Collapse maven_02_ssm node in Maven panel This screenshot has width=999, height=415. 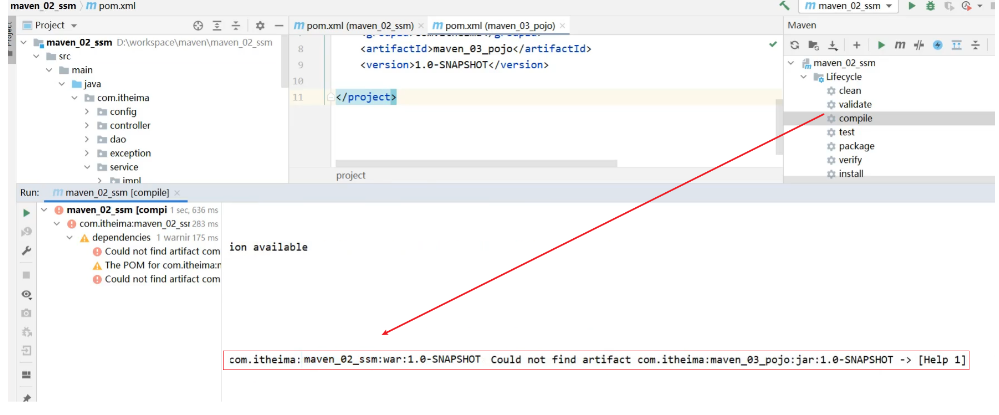point(791,63)
